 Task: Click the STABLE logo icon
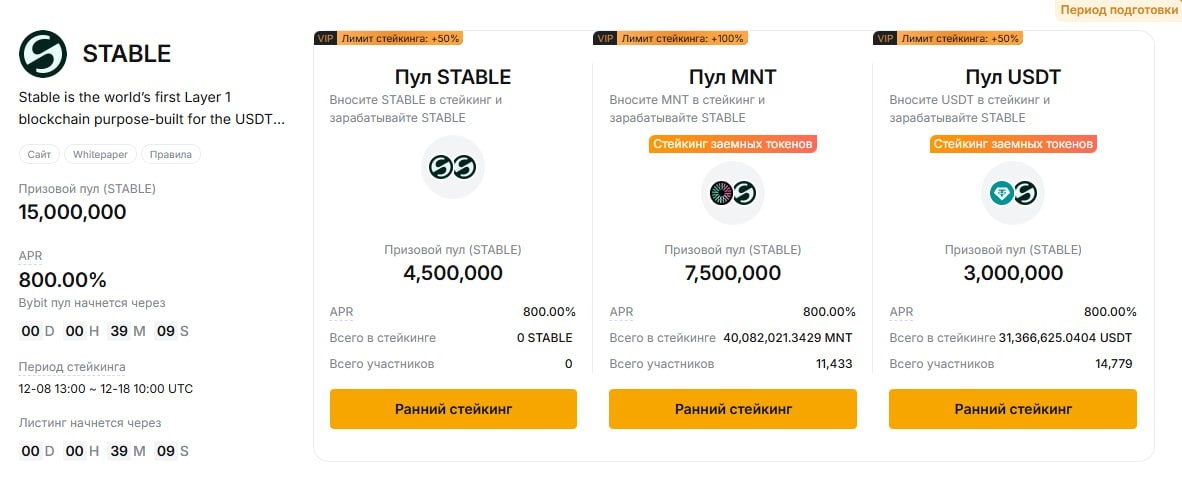[x=43, y=54]
